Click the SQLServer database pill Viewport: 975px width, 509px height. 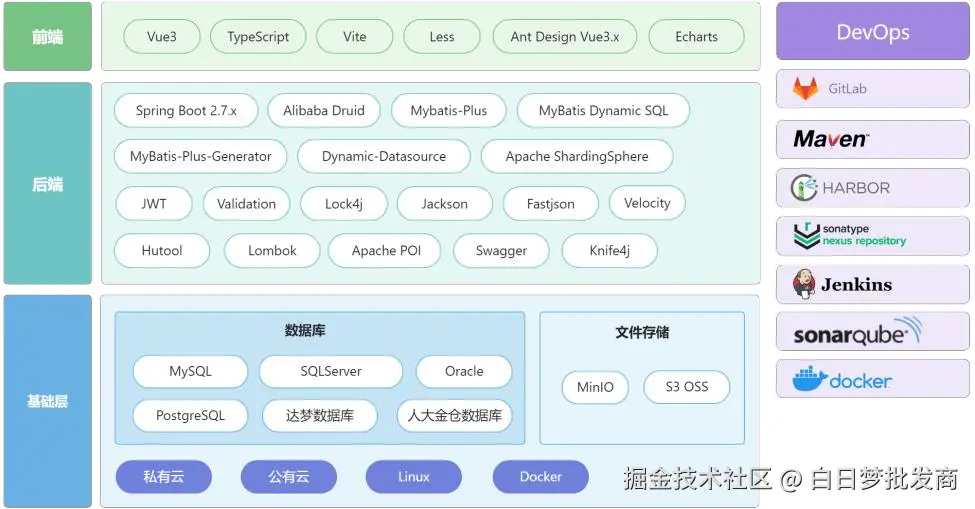[x=331, y=371]
